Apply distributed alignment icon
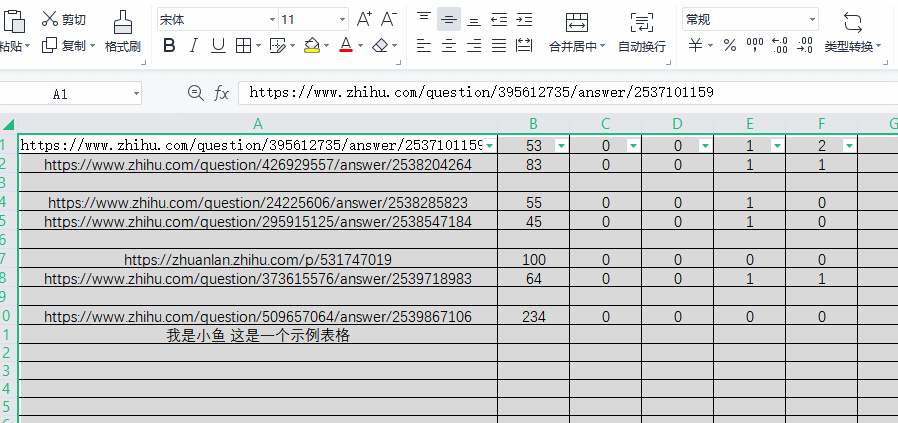 coord(524,45)
